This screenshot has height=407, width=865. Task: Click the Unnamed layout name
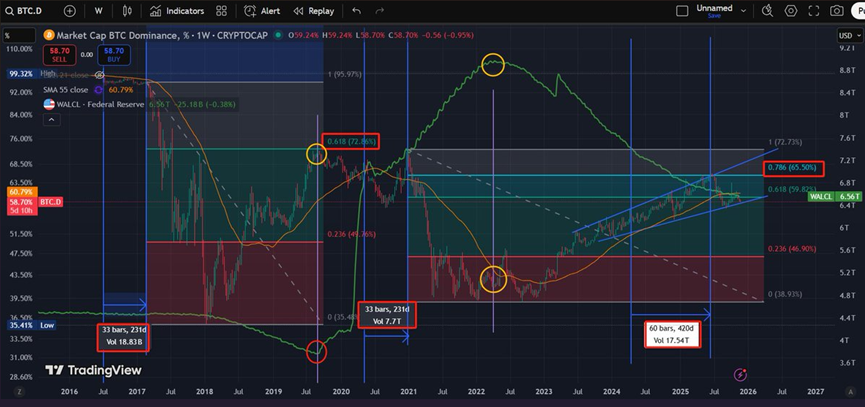click(x=714, y=8)
